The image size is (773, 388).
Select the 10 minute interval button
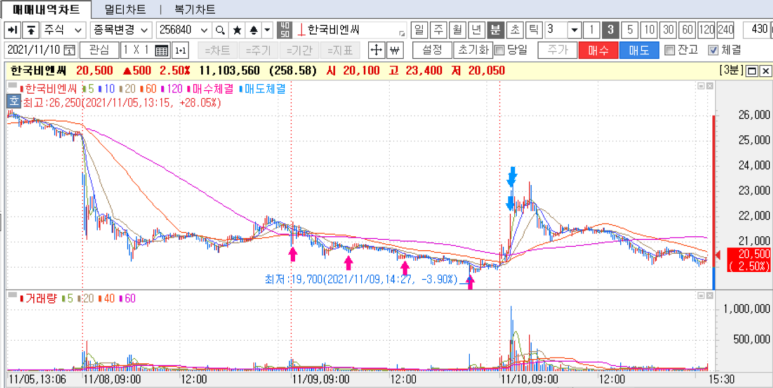[x=648, y=30]
